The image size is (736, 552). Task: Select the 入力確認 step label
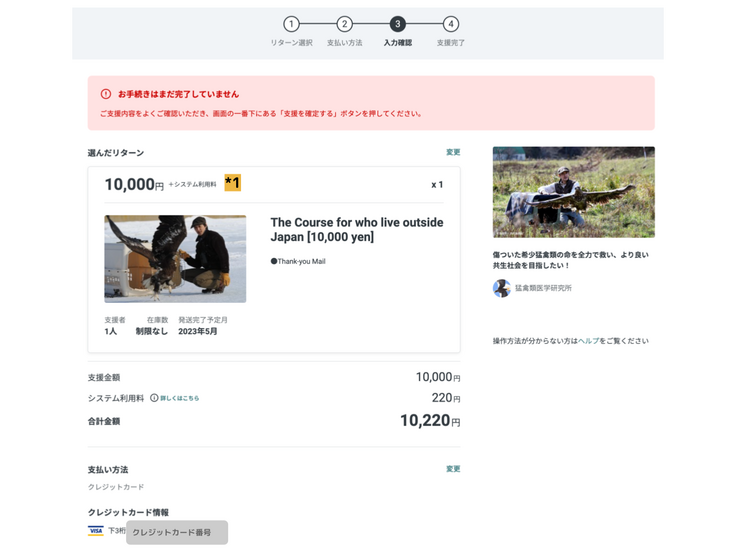point(397,43)
